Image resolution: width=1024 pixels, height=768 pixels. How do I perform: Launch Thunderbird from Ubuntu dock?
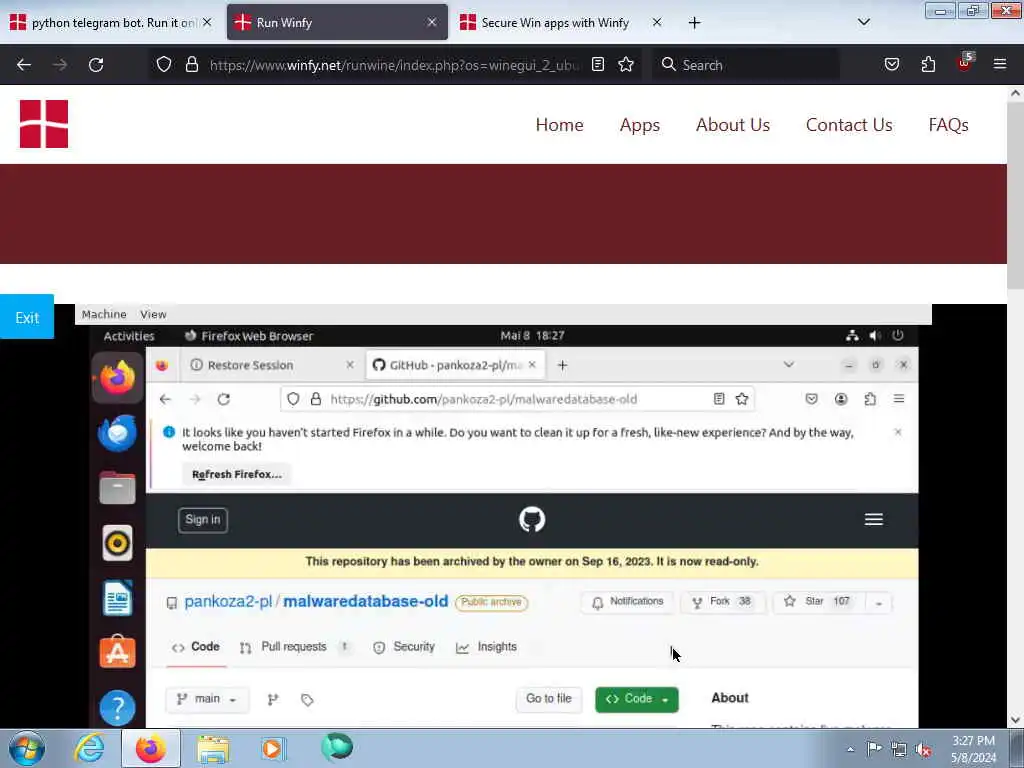point(118,432)
